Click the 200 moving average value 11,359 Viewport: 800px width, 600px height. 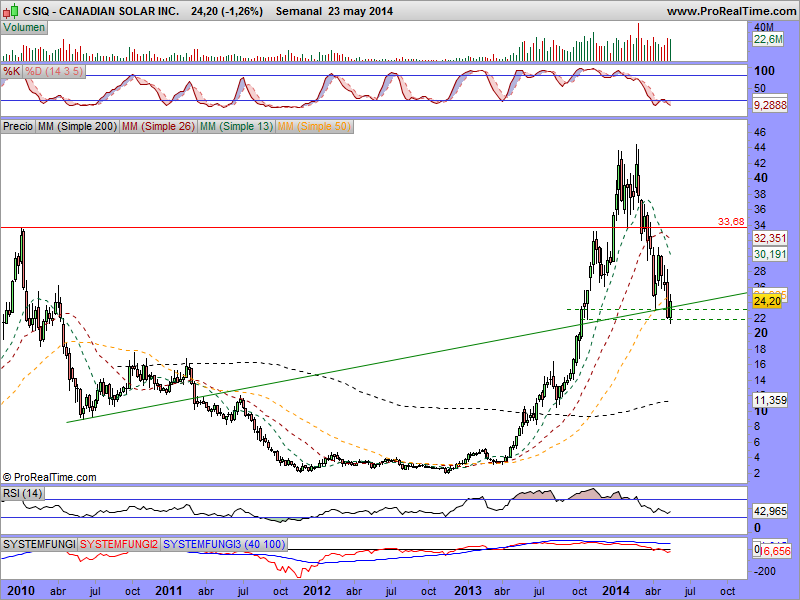(x=770, y=400)
